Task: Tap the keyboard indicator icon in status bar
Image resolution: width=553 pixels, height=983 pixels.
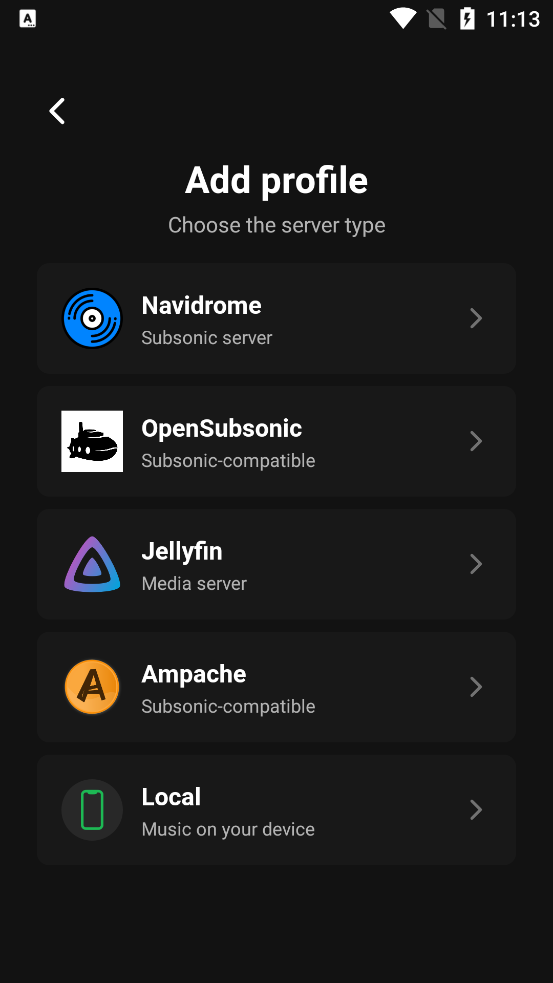Action: point(28,19)
